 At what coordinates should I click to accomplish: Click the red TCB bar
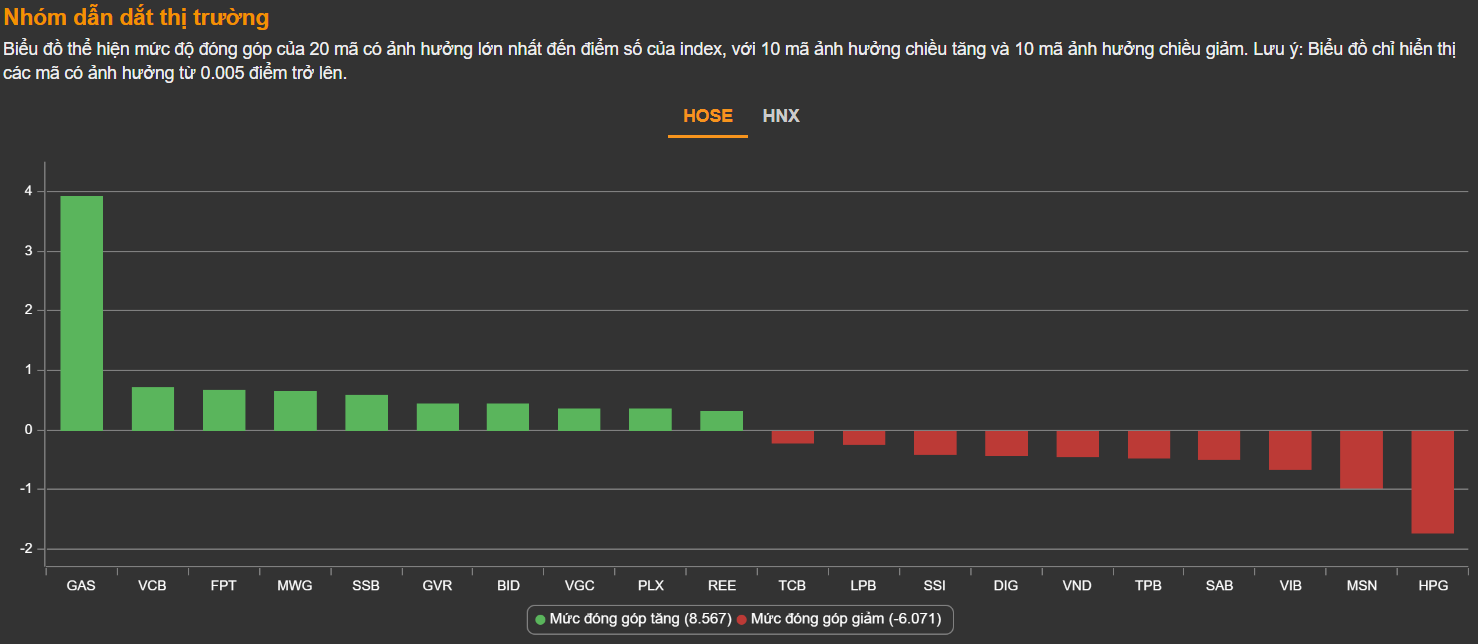pos(793,437)
